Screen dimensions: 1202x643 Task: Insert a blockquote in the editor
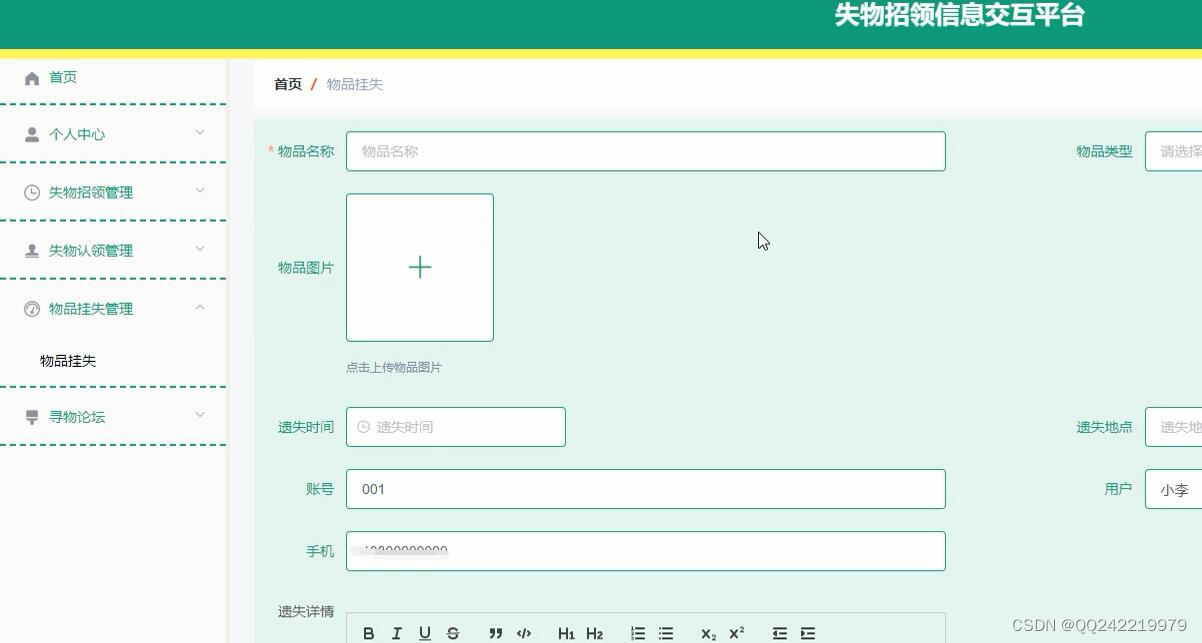[x=495, y=633]
